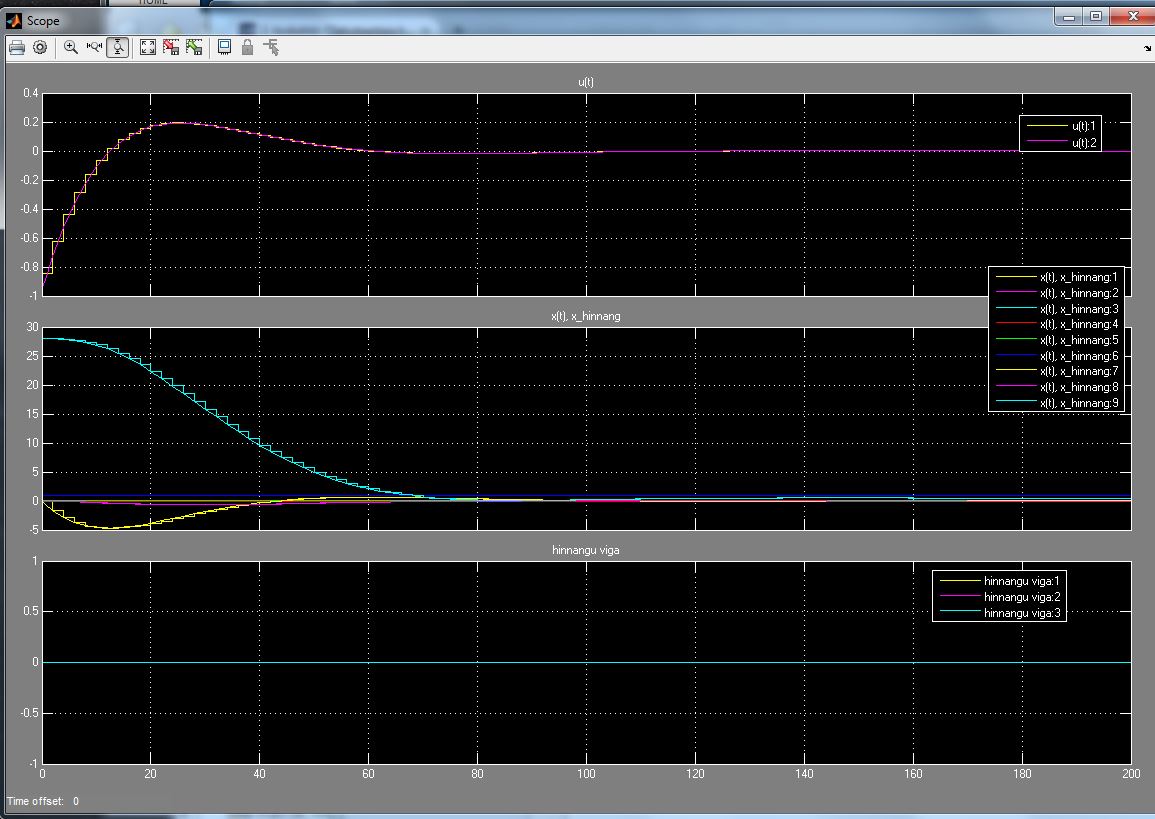Click the u(t) plot title
This screenshot has width=1155, height=819.
586,82
